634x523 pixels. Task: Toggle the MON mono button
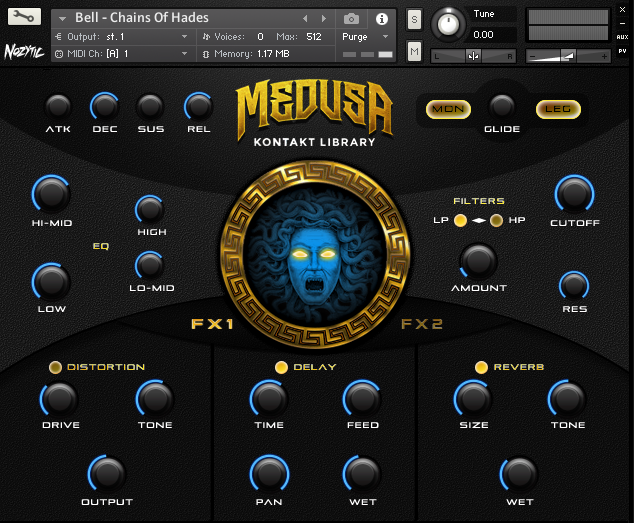[x=448, y=109]
